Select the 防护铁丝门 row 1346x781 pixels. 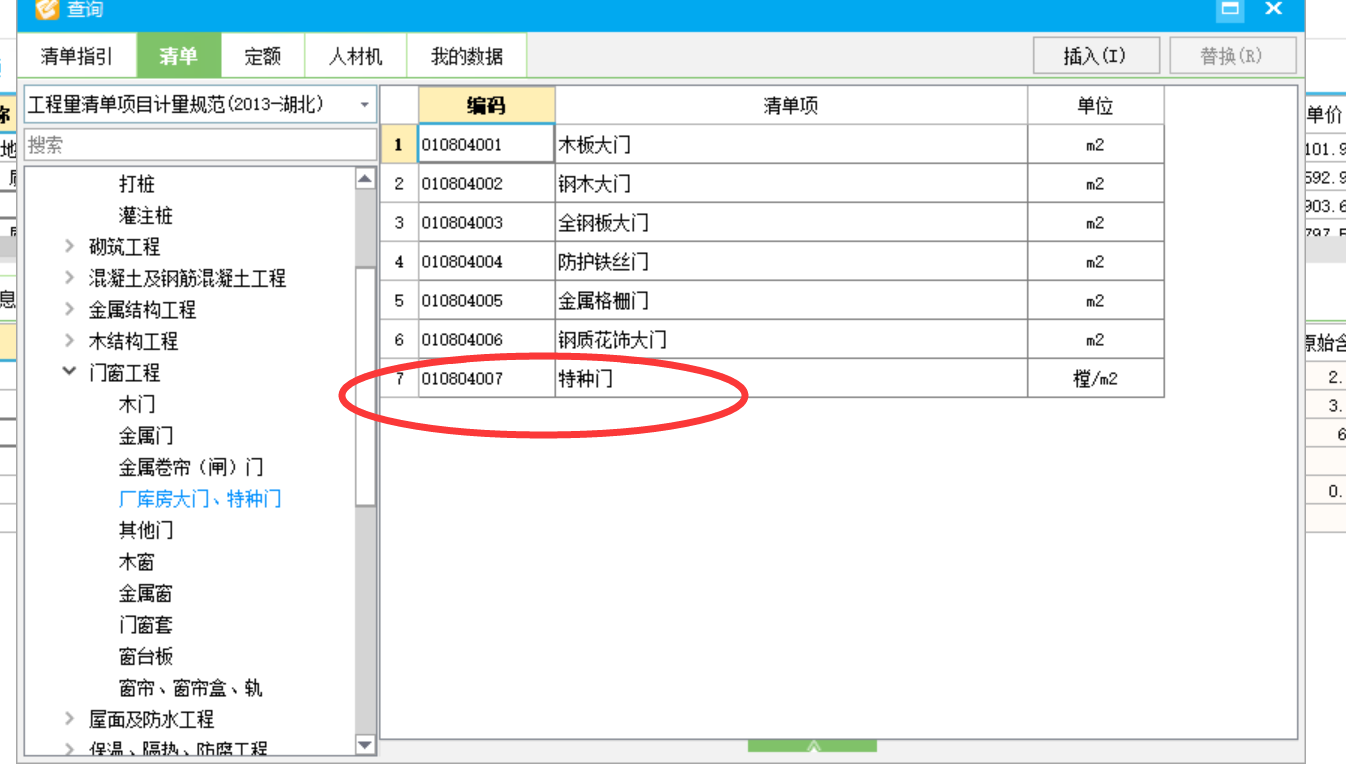pos(772,262)
